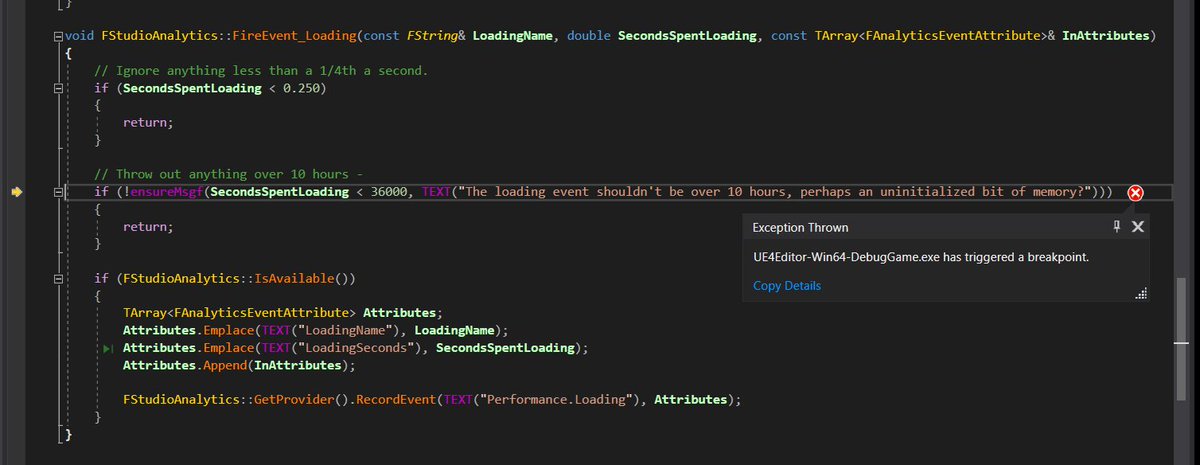Click the value '36000' in the ensure condition
The image size is (1200, 465).
(390, 192)
